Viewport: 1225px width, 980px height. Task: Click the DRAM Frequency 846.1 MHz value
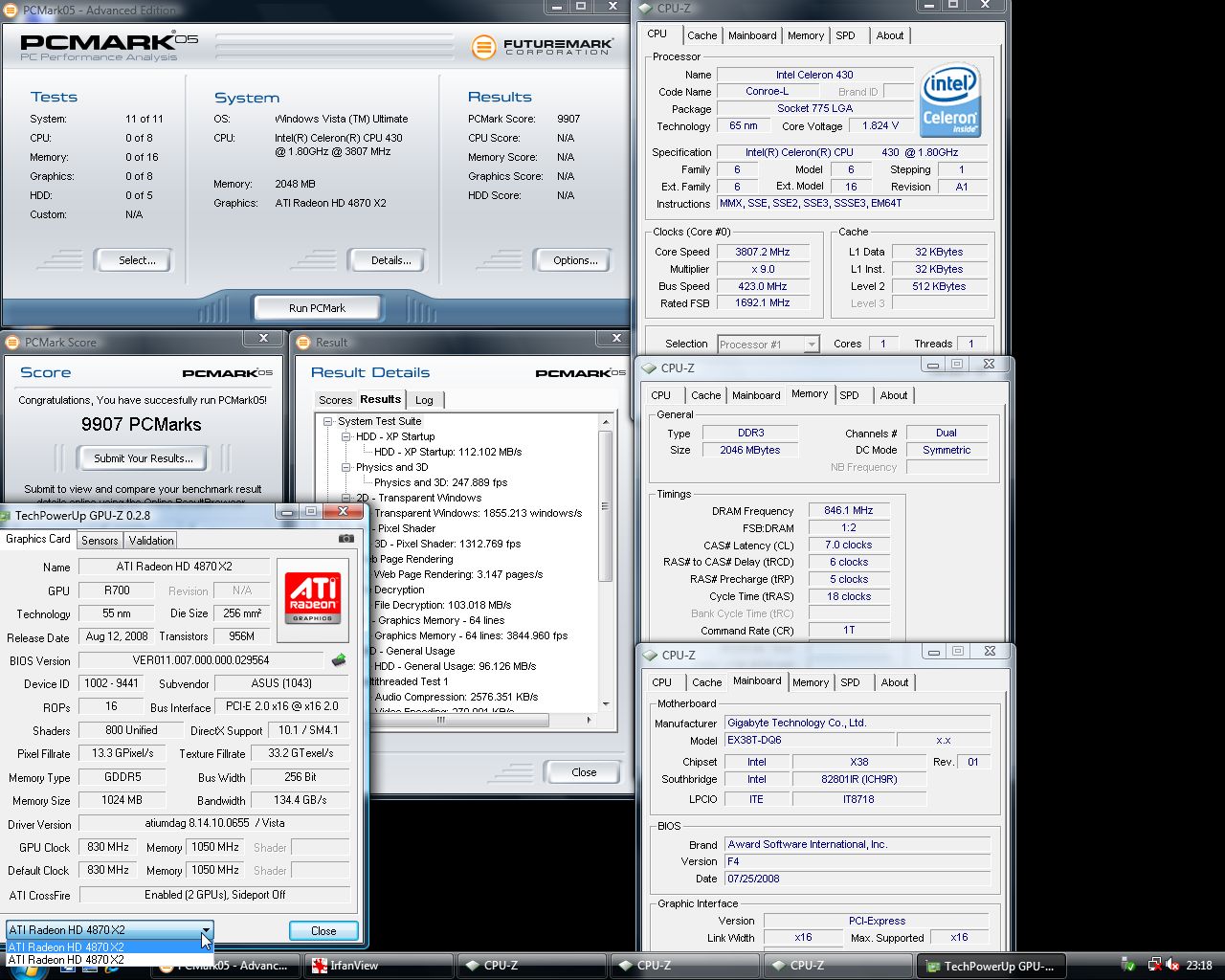[848, 511]
